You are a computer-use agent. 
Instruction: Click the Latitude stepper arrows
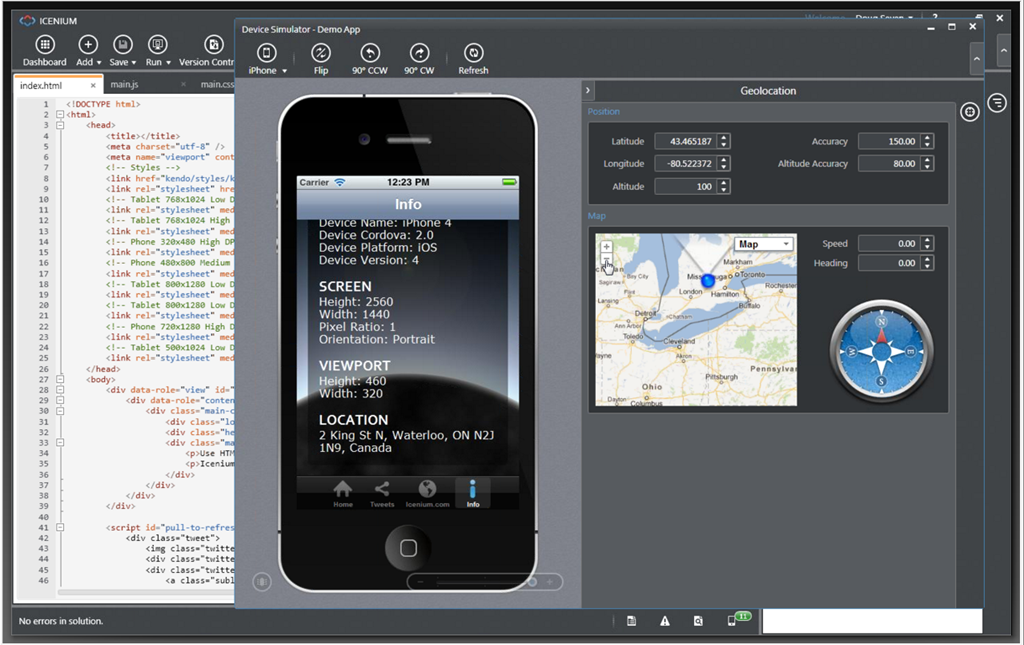[724, 141]
